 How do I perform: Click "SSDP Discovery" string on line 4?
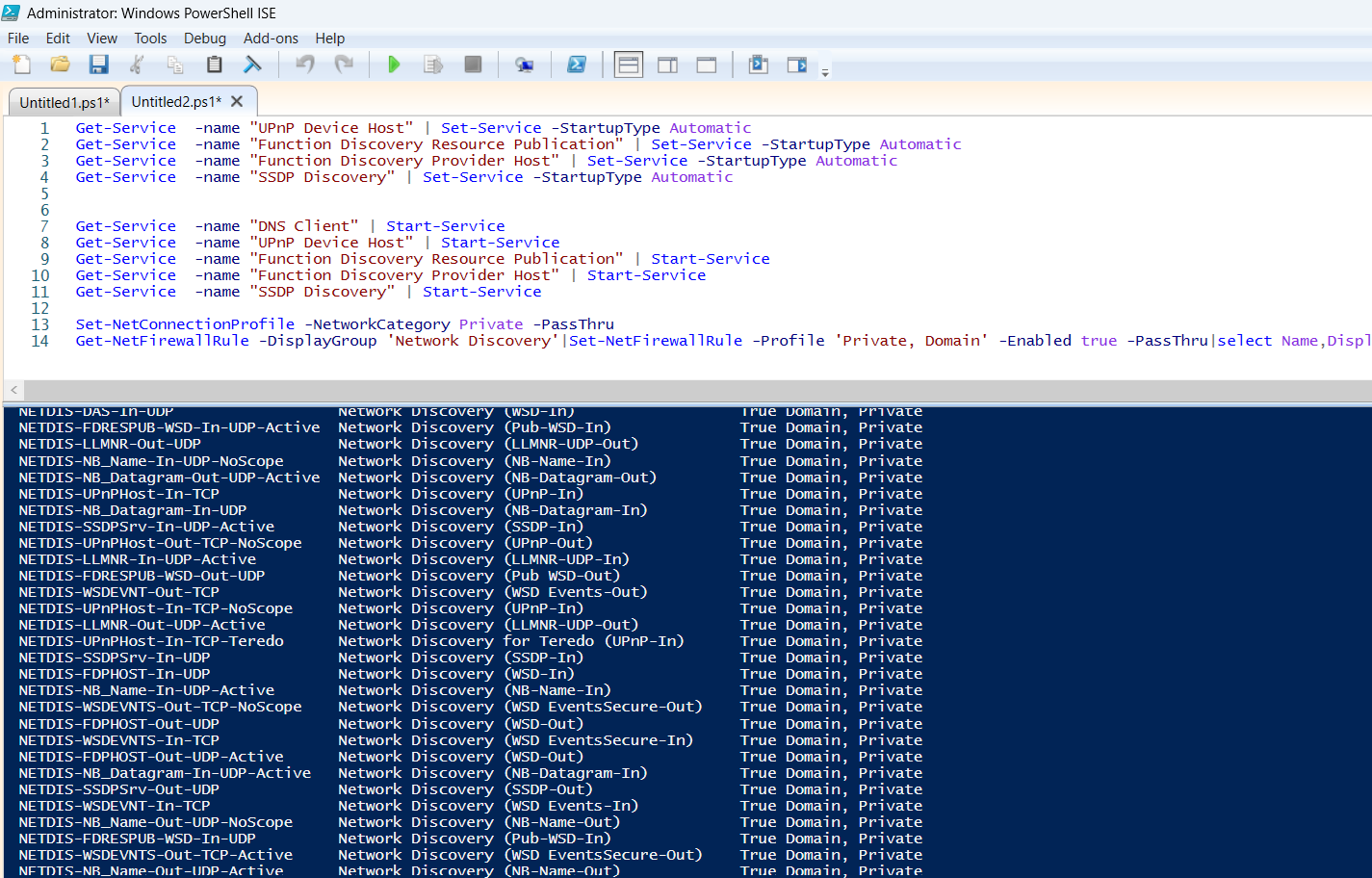point(323,177)
